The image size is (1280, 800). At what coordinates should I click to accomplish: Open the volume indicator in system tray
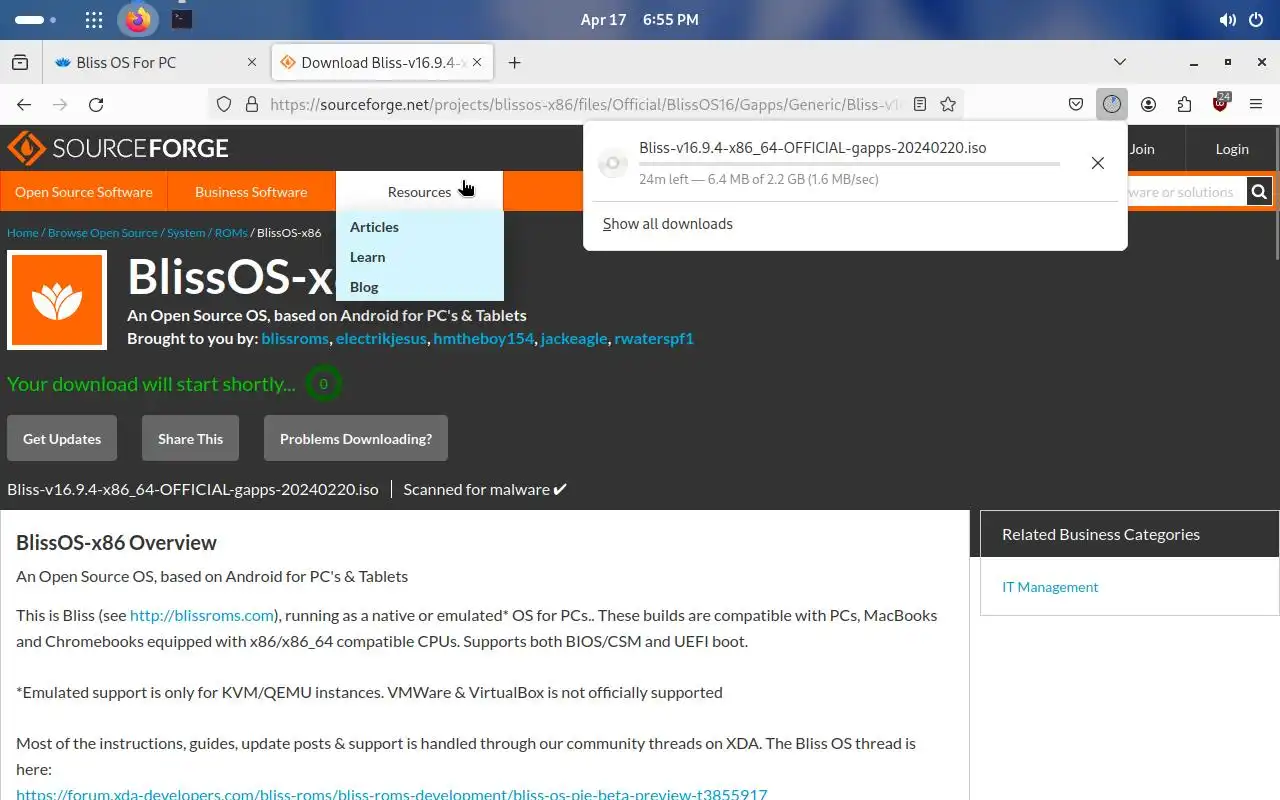click(x=1228, y=20)
